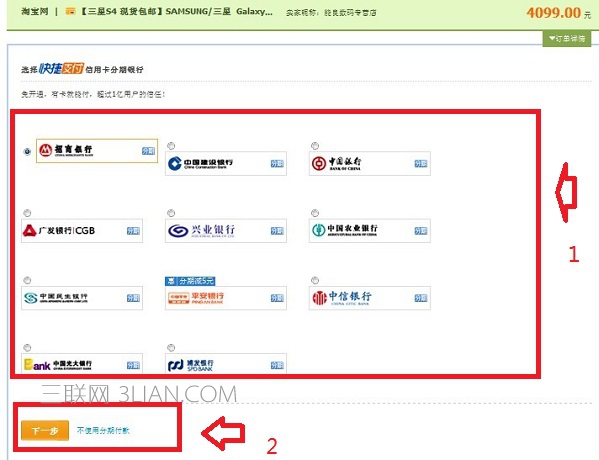Click the 中国建设银行 bank logo
This screenshot has height=460, width=599.
pos(200,164)
